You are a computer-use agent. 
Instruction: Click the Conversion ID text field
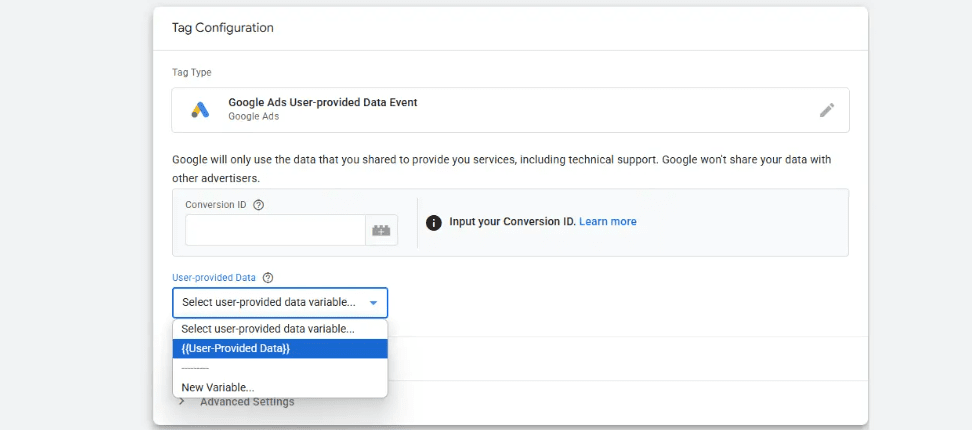click(x=275, y=230)
